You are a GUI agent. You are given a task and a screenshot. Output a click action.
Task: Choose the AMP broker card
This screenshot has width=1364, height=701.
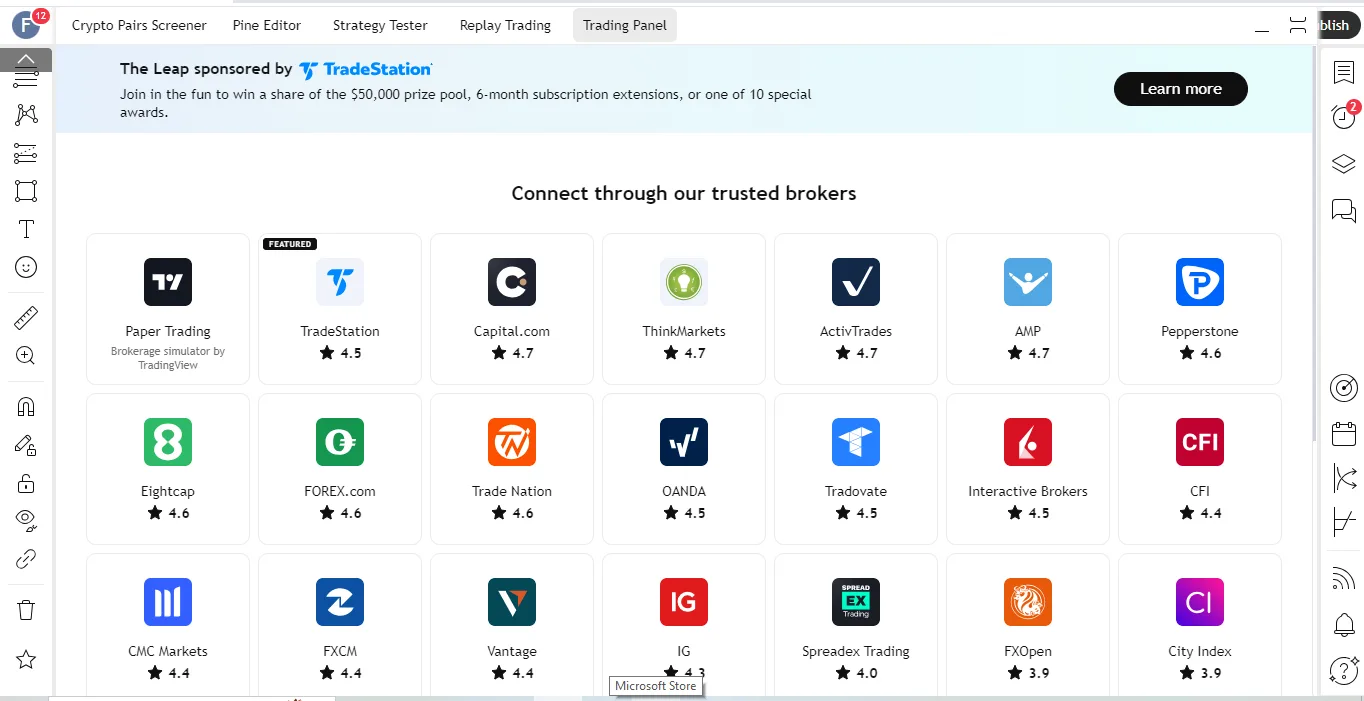pyautogui.click(x=1028, y=309)
